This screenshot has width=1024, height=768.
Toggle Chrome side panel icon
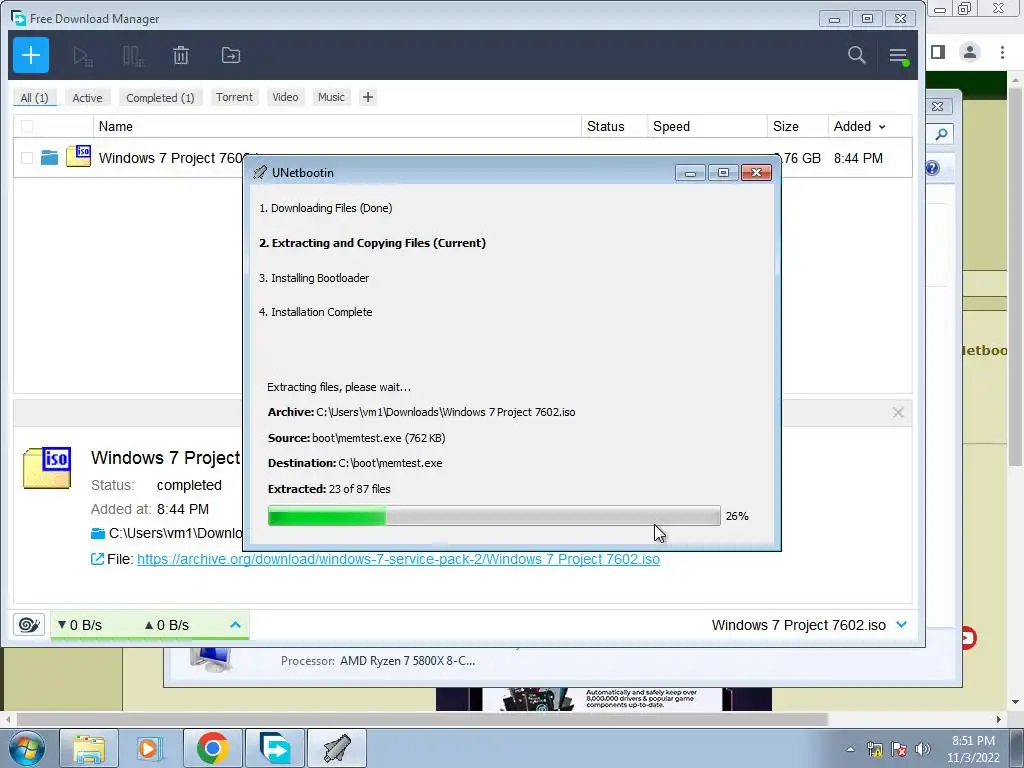(938, 52)
